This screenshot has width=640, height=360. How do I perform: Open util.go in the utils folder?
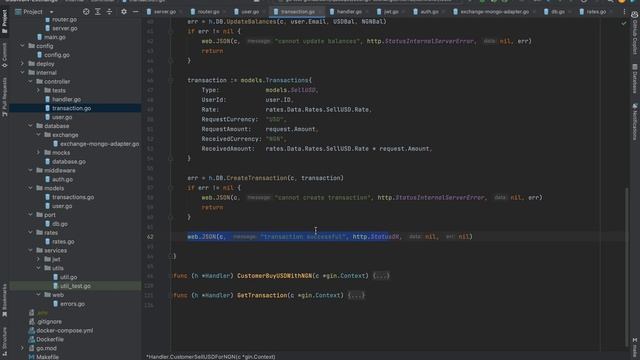pyautogui.click(x=69, y=277)
